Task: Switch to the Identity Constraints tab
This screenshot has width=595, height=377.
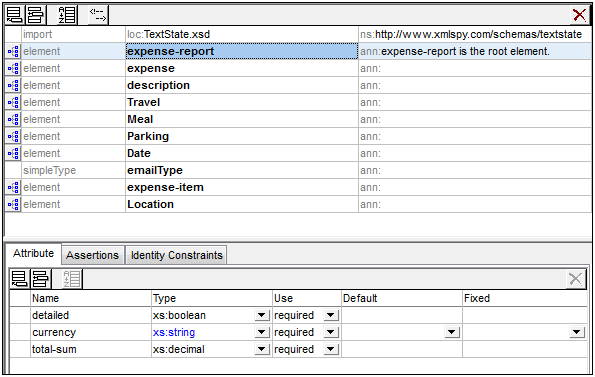Action: pyautogui.click(x=176, y=255)
